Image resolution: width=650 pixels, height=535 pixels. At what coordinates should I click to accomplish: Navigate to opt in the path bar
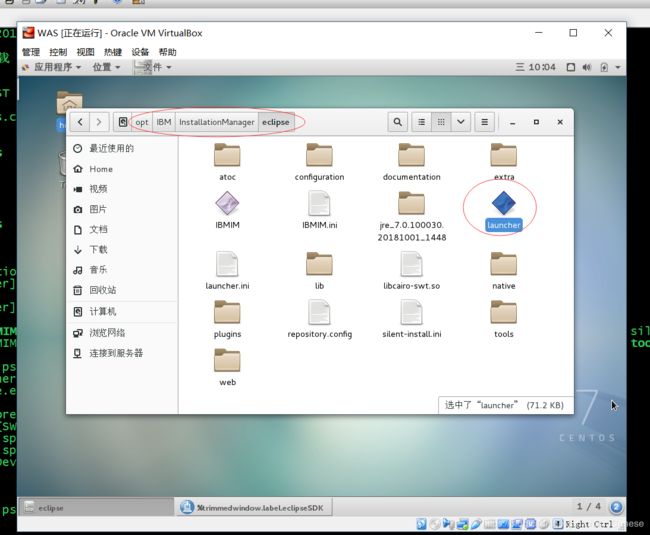[x=142, y=122]
